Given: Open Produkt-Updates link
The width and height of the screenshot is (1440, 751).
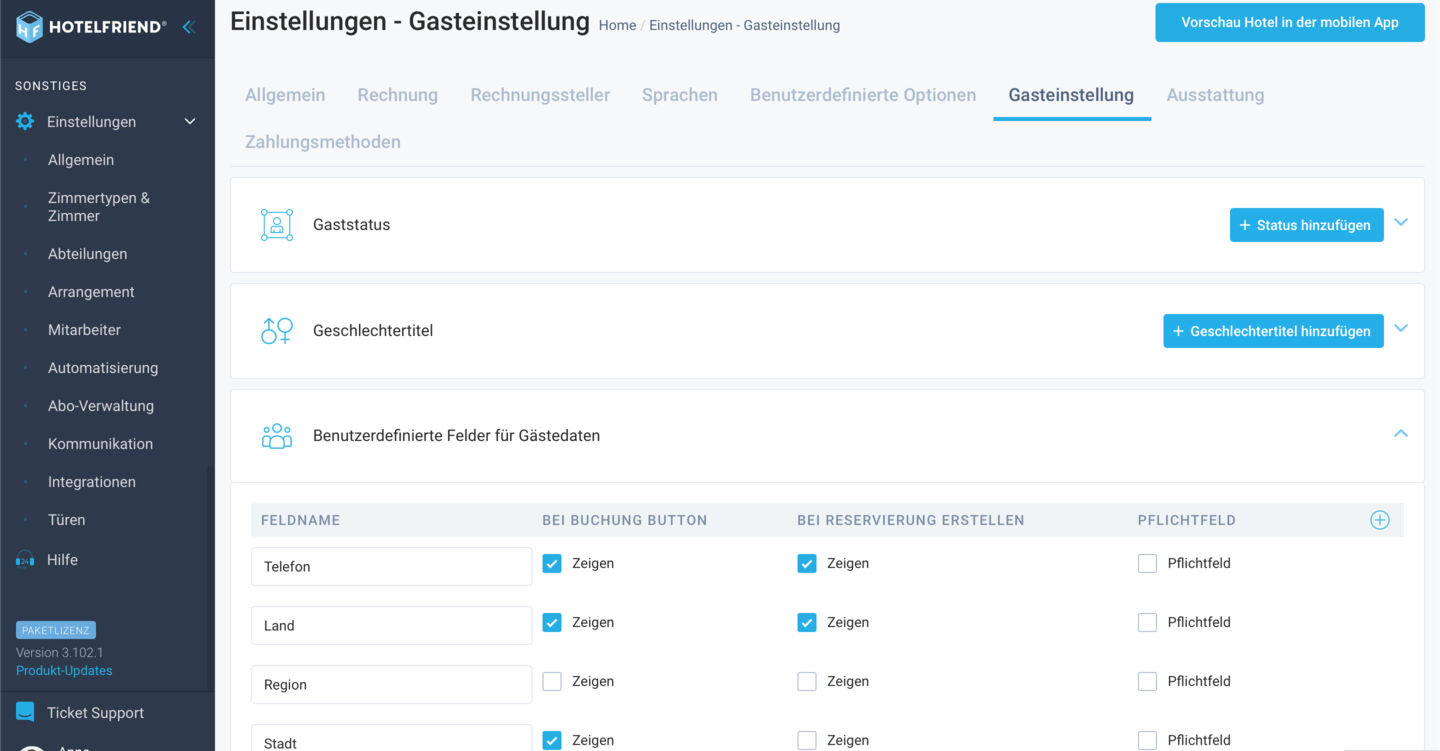Looking at the screenshot, I should coord(64,671).
